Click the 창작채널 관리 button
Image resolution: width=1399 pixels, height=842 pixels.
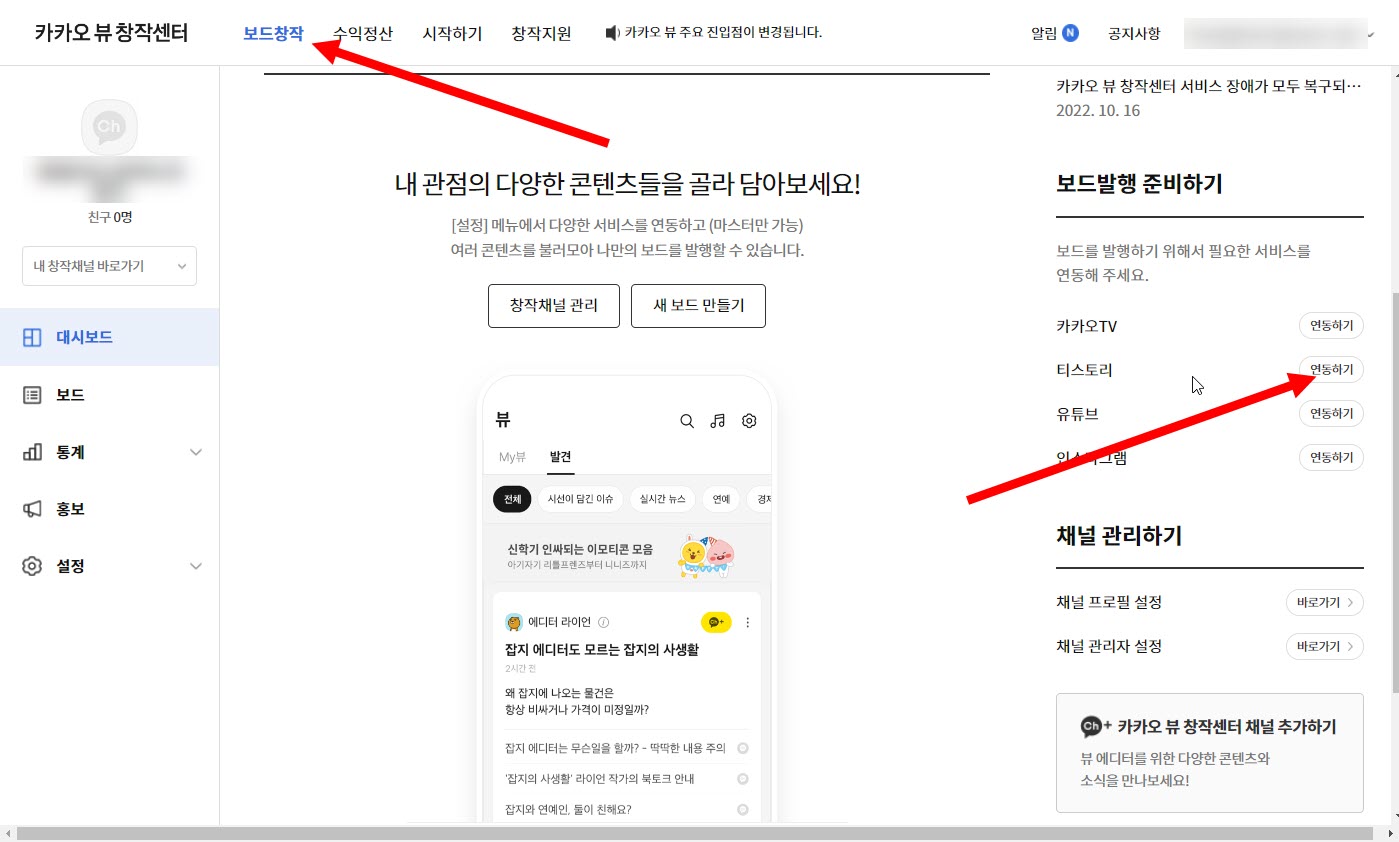coord(554,306)
